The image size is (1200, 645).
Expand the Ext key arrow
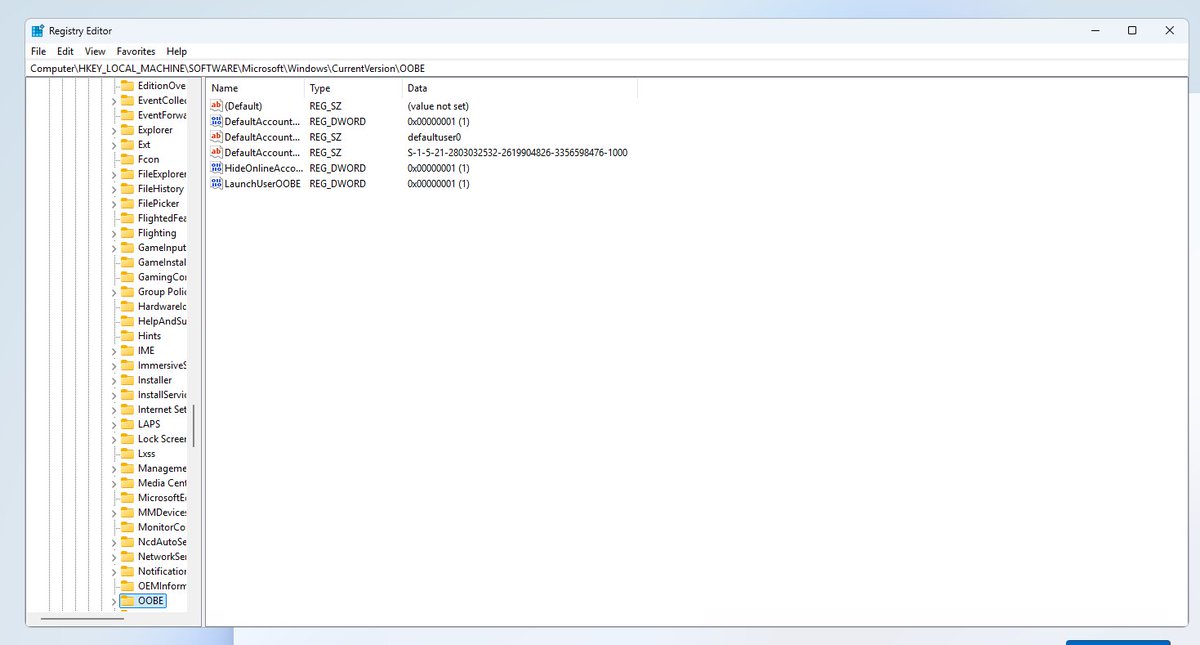(x=113, y=145)
